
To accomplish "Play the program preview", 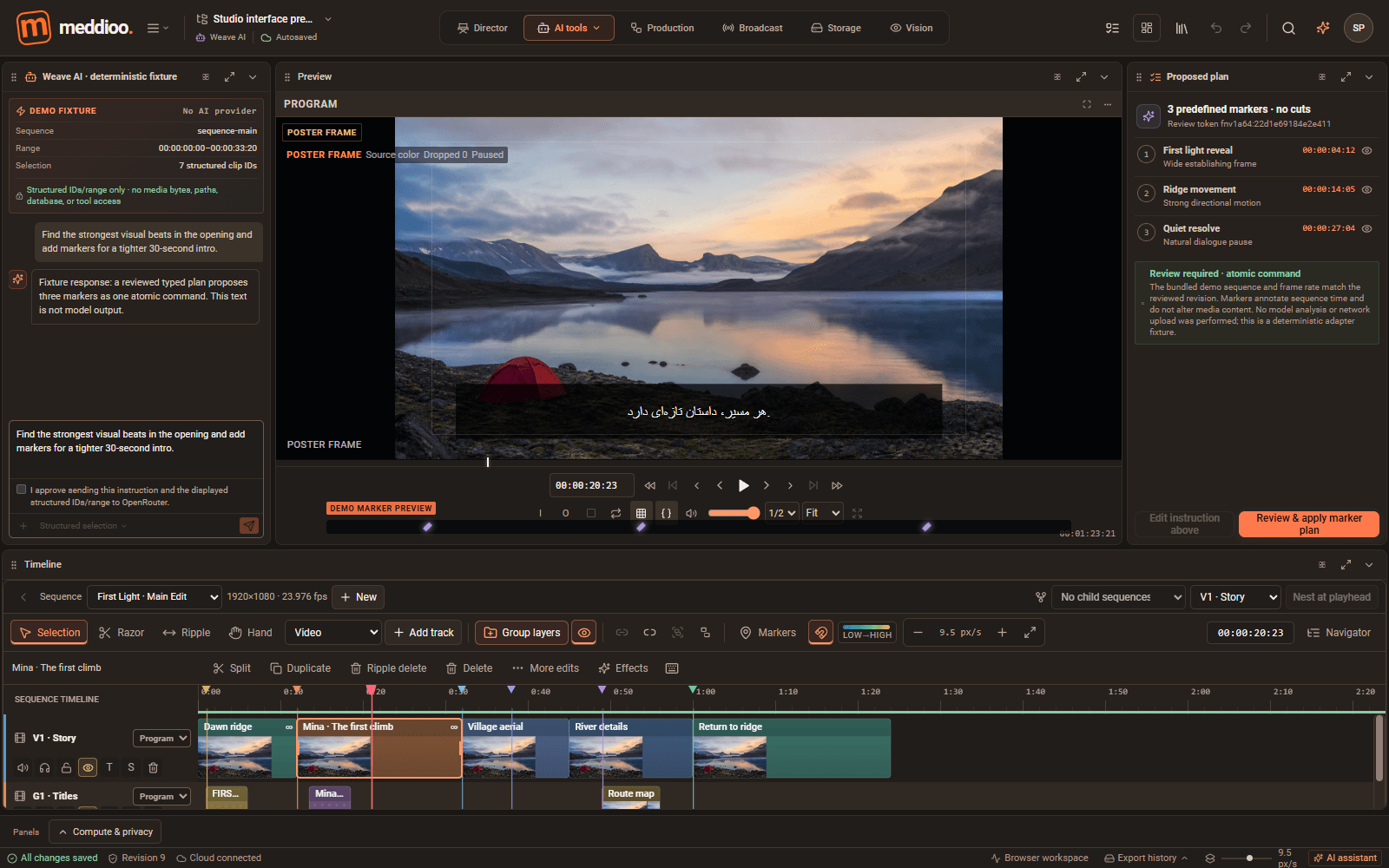I will (743, 486).
